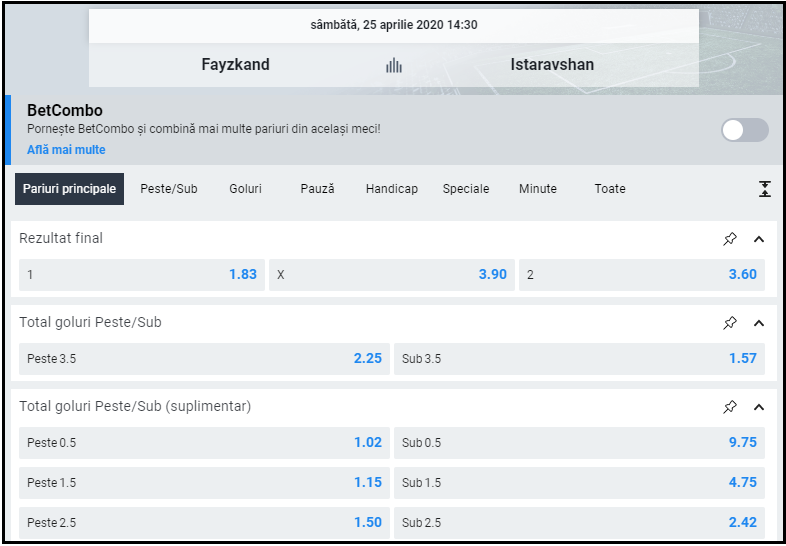Follow the Află mai multe link

tap(66, 150)
